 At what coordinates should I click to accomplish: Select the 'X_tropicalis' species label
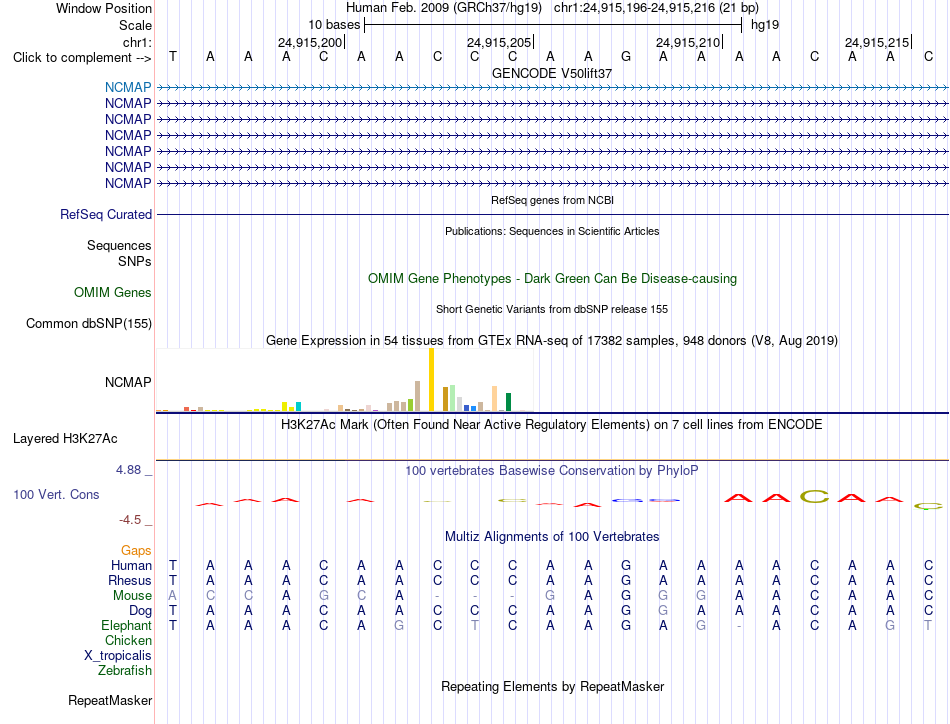118,656
